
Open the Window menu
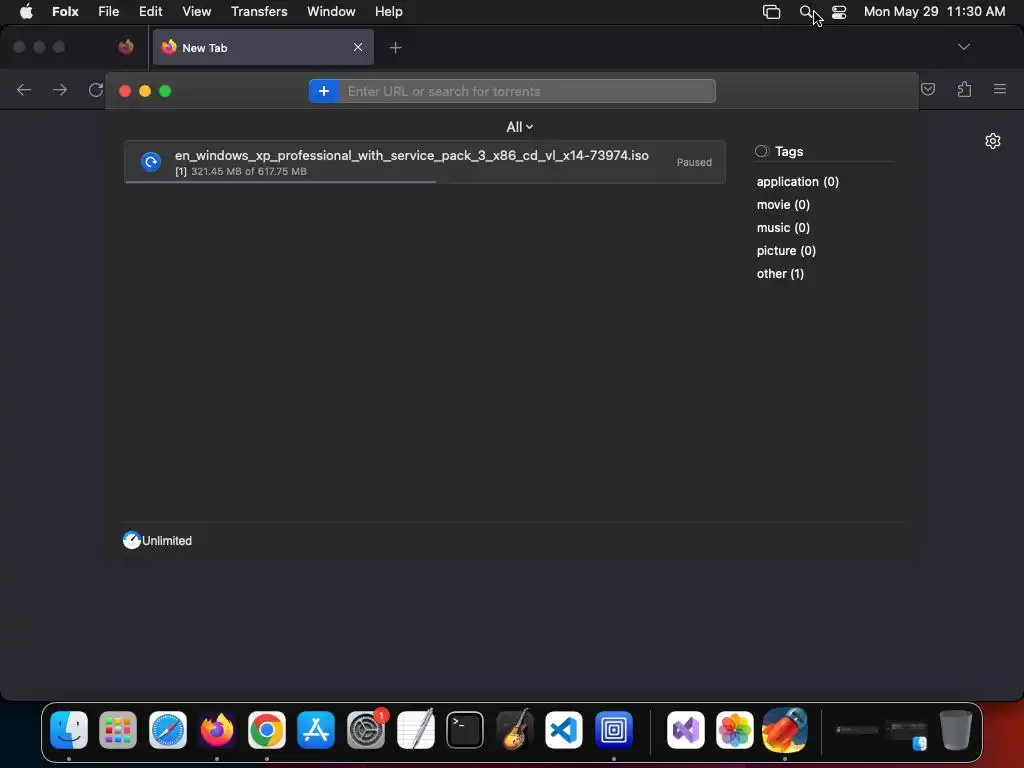point(331,12)
